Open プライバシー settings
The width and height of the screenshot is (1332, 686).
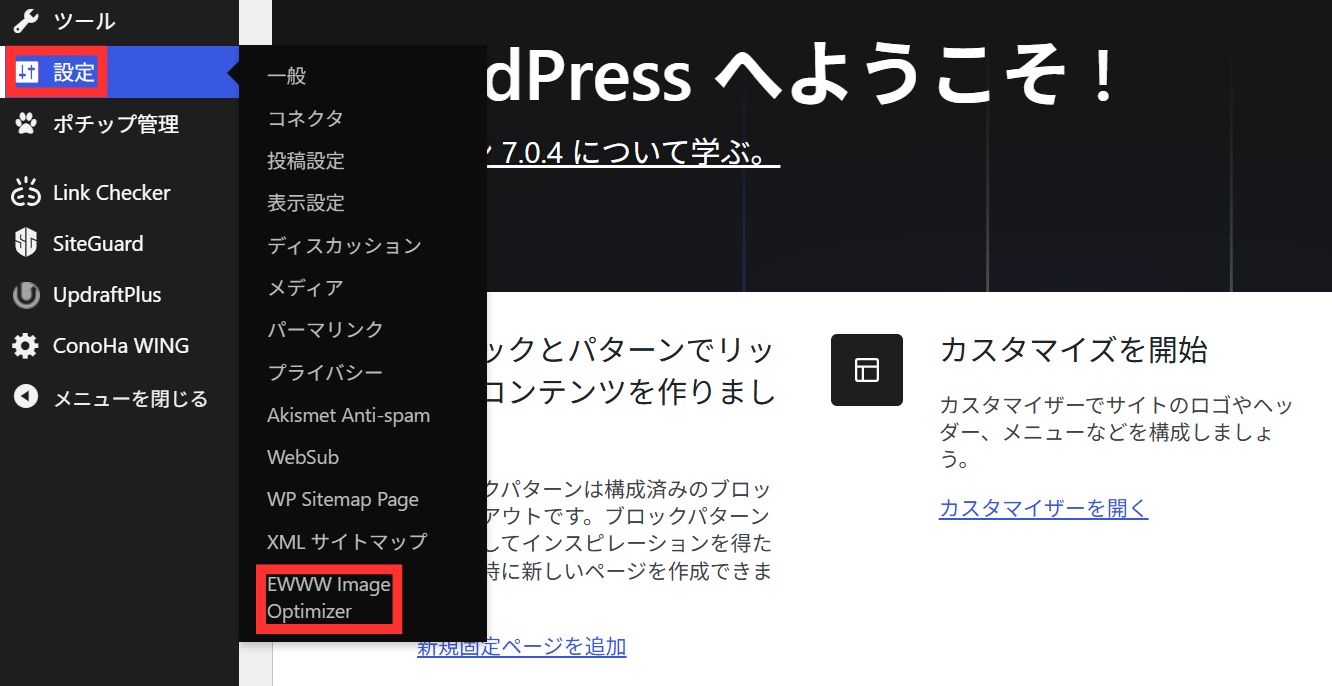click(325, 372)
